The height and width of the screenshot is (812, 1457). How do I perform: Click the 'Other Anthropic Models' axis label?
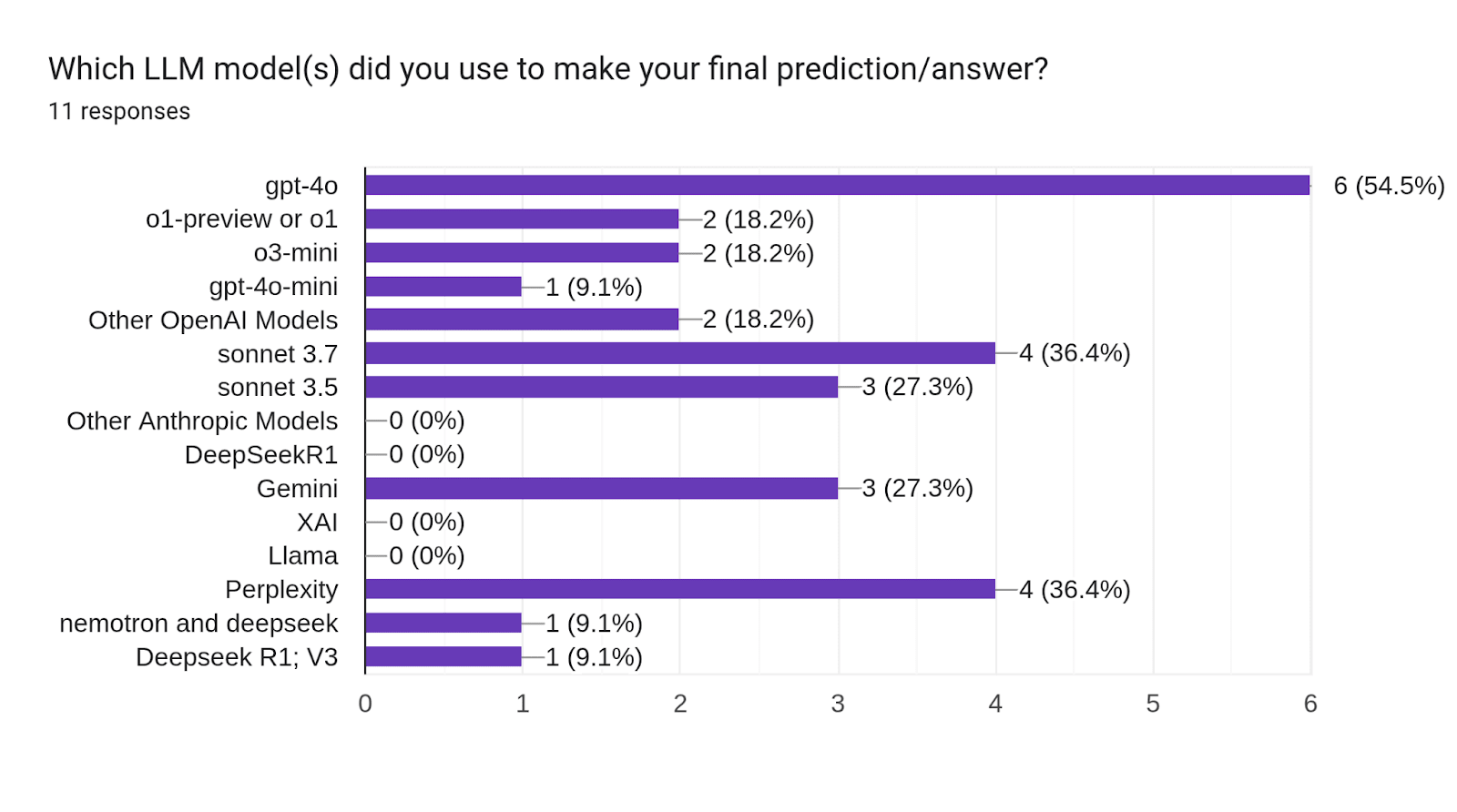click(x=202, y=421)
